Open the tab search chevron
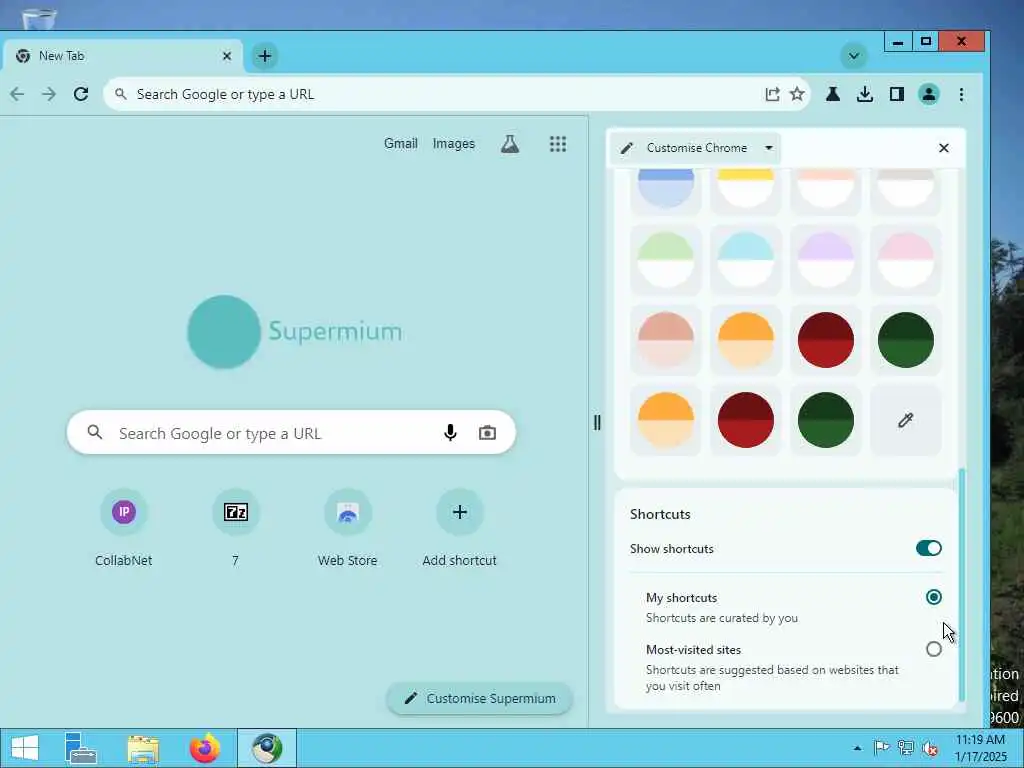Image resolution: width=1024 pixels, height=768 pixels. [854, 56]
